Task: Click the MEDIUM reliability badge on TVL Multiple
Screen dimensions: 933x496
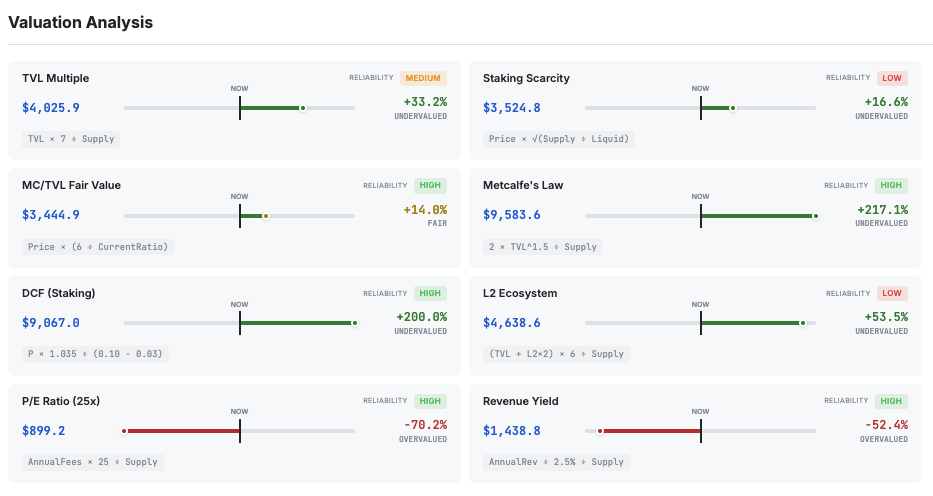Action: pos(423,78)
